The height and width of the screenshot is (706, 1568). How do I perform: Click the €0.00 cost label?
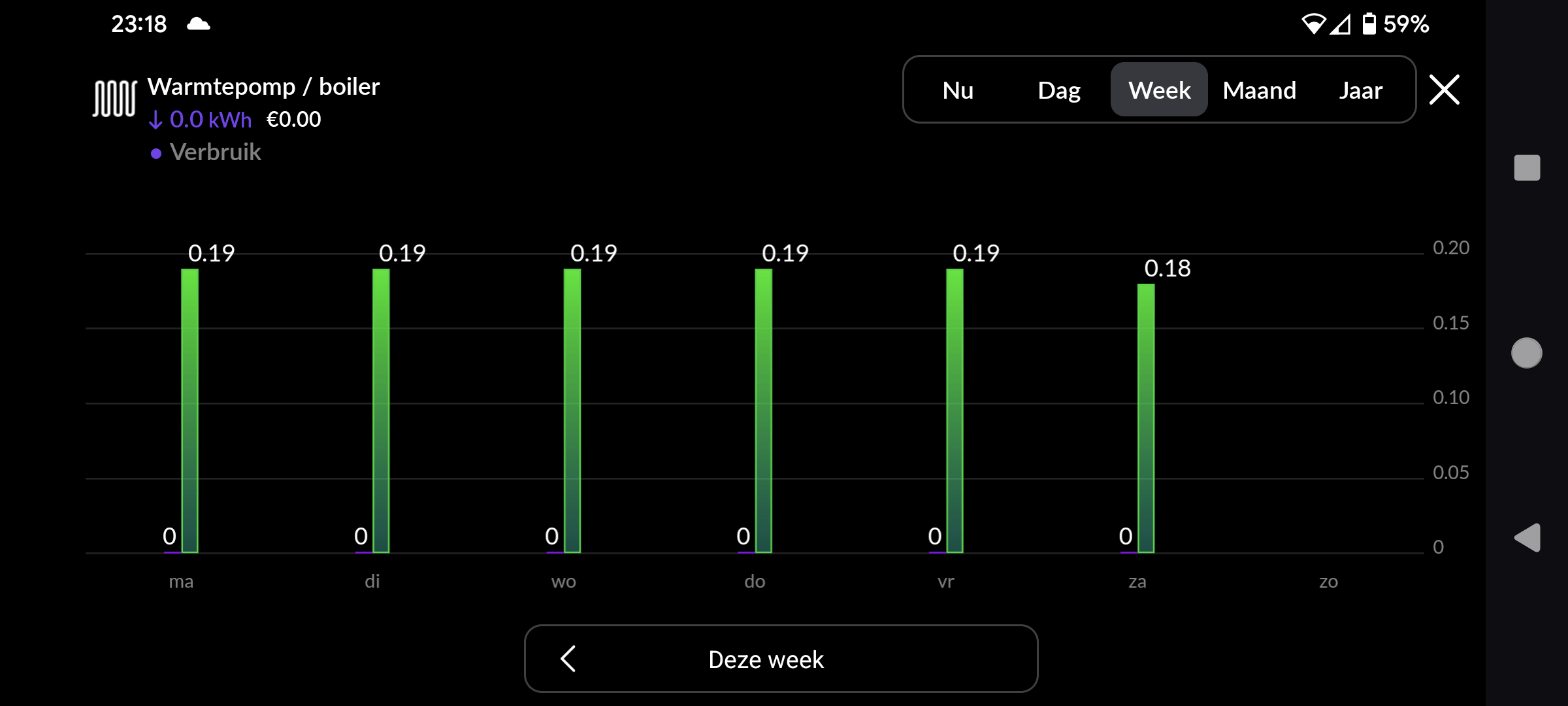point(294,119)
